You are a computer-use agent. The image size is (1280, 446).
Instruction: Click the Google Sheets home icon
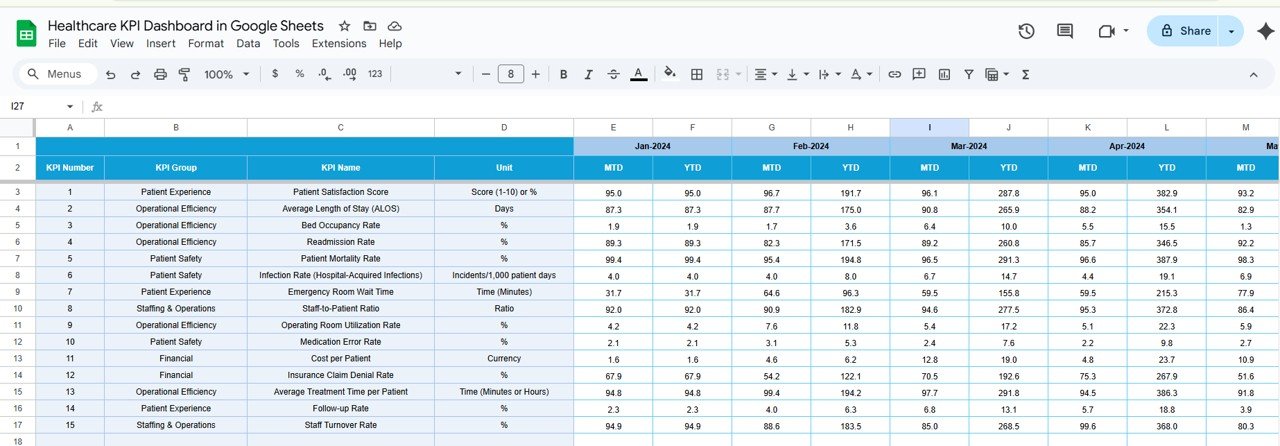click(x=26, y=34)
